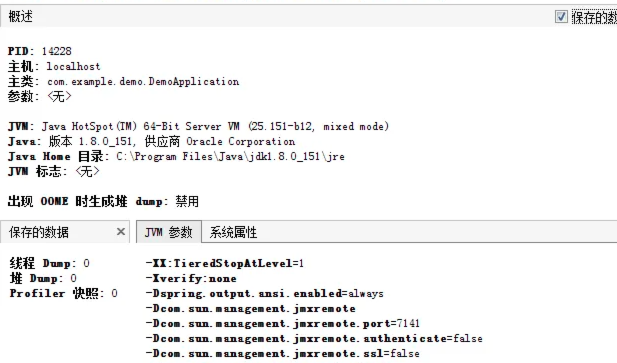The height and width of the screenshot is (363, 617).
Task: Select the PID value 14228
Action: coord(57,51)
